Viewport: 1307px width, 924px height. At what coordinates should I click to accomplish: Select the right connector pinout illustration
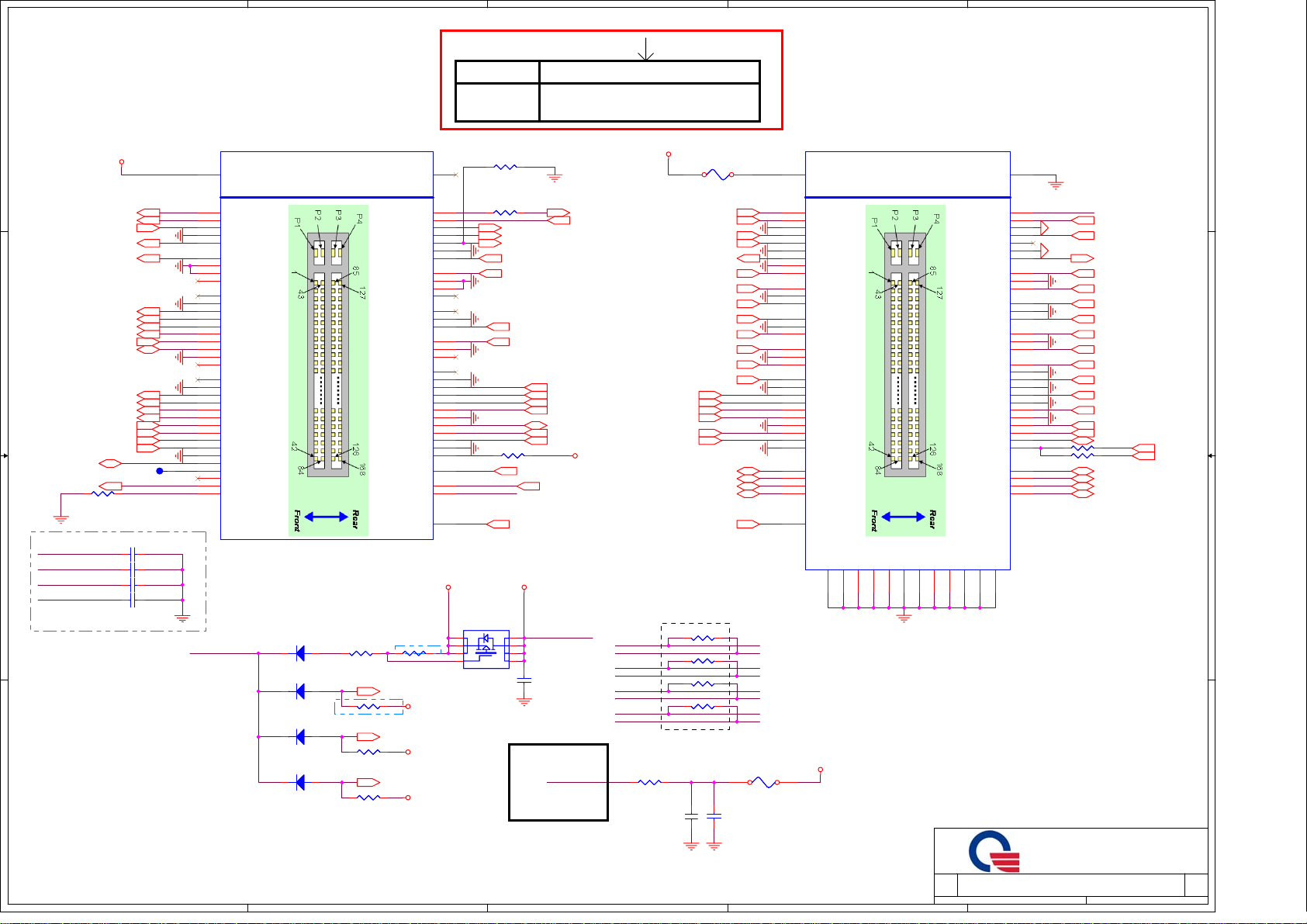tap(905, 370)
